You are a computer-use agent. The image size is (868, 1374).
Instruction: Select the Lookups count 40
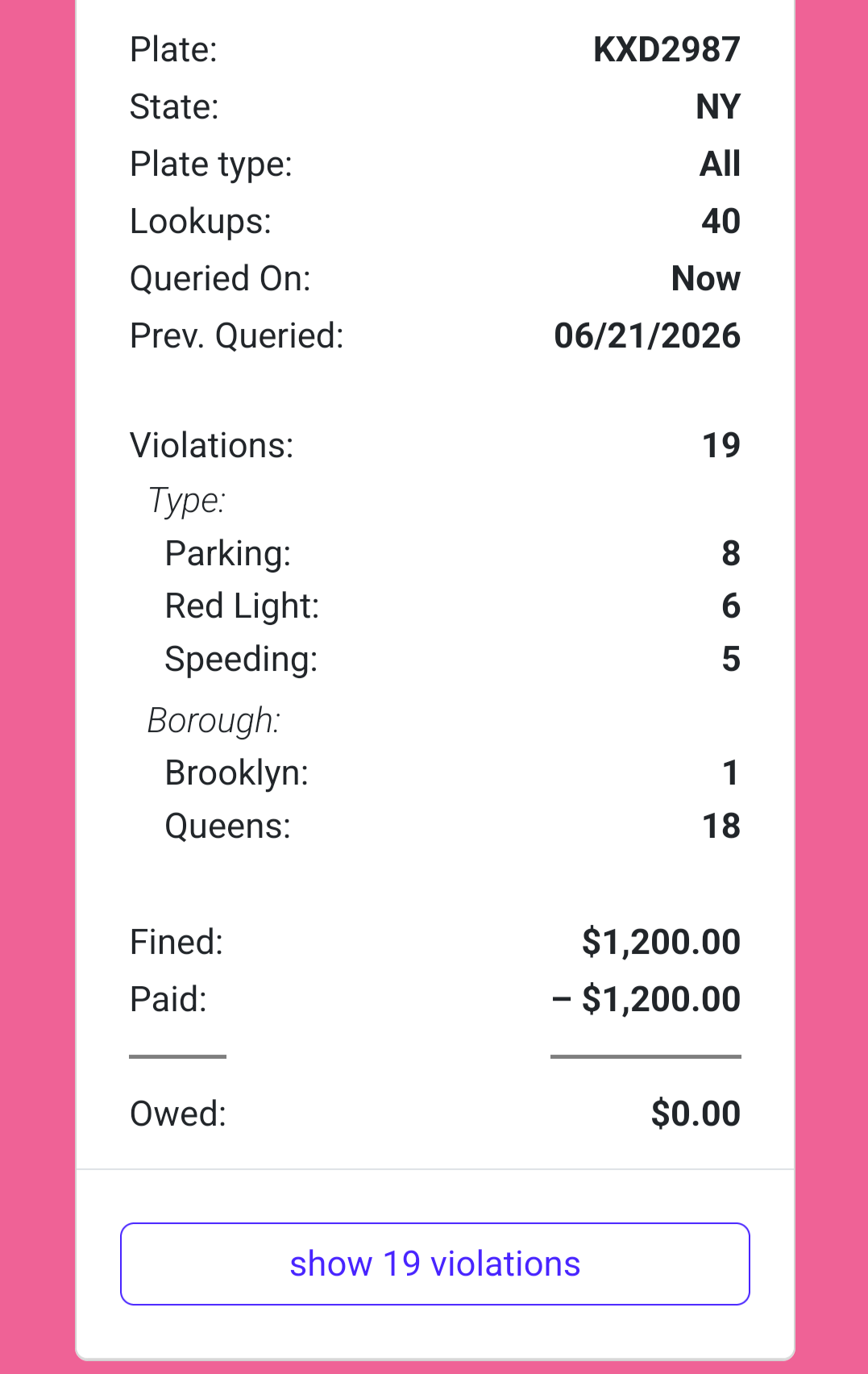click(x=721, y=222)
